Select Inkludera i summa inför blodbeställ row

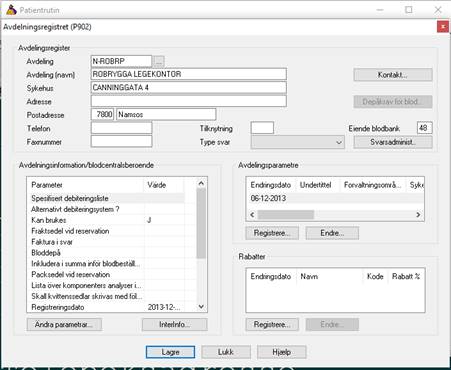[107, 264]
